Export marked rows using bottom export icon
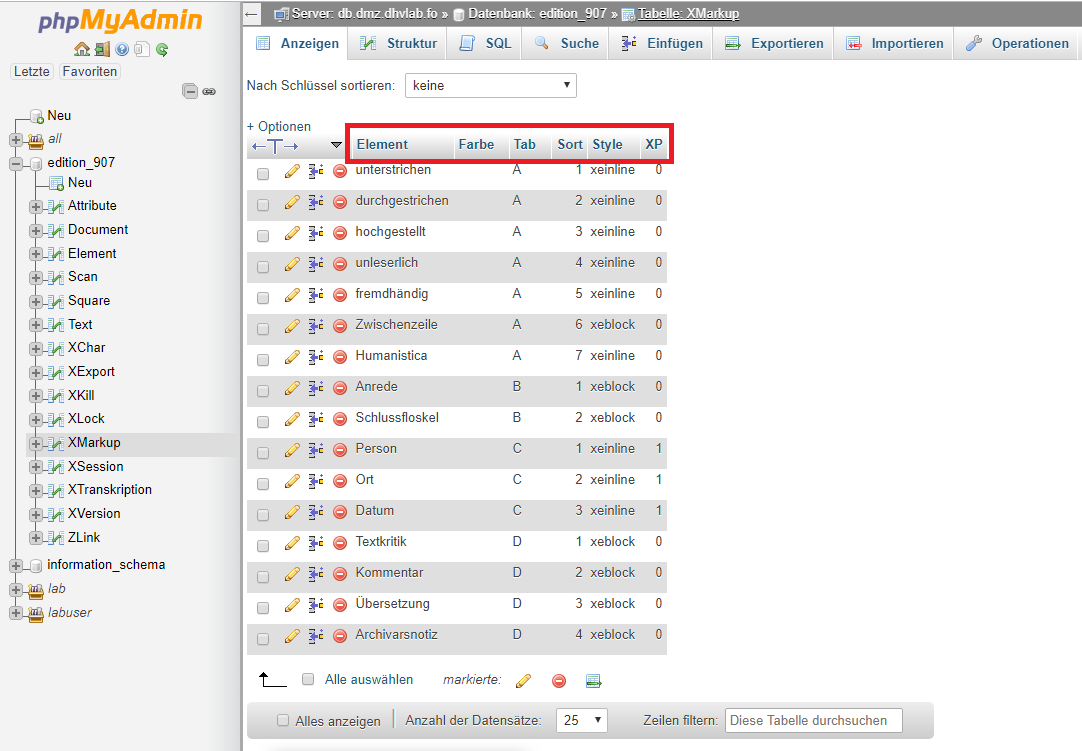This screenshot has height=751, width=1082. [593, 681]
